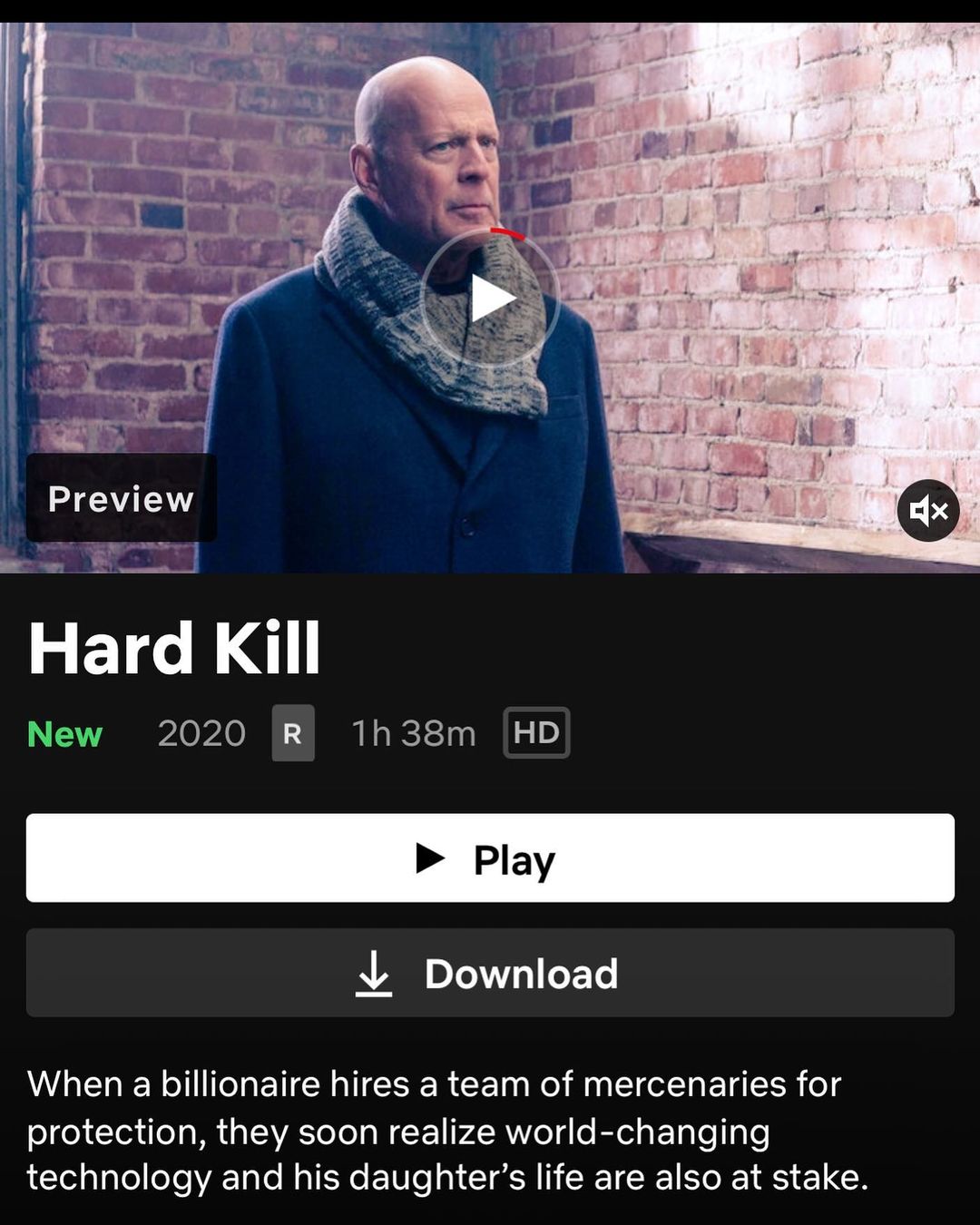The width and height of the screenshot is (980, 1225).
Task: Click the black triangle icon beside Play
Action: click(x=430, y=857)
